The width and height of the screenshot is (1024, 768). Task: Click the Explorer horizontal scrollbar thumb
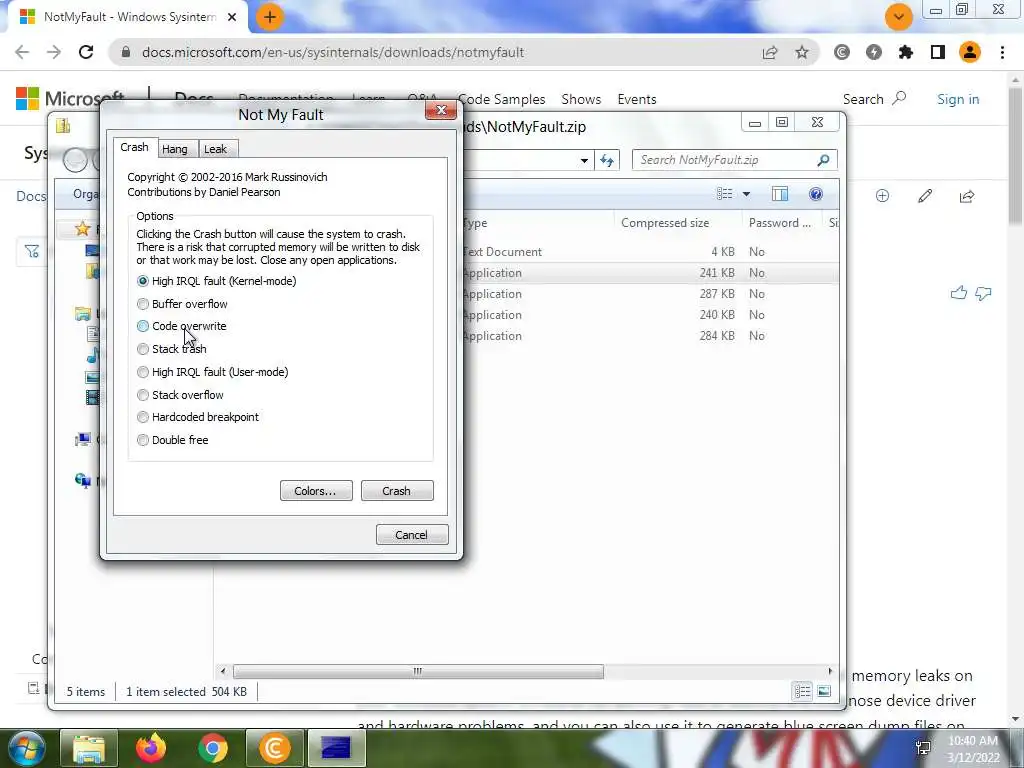[x=418, y=671]
